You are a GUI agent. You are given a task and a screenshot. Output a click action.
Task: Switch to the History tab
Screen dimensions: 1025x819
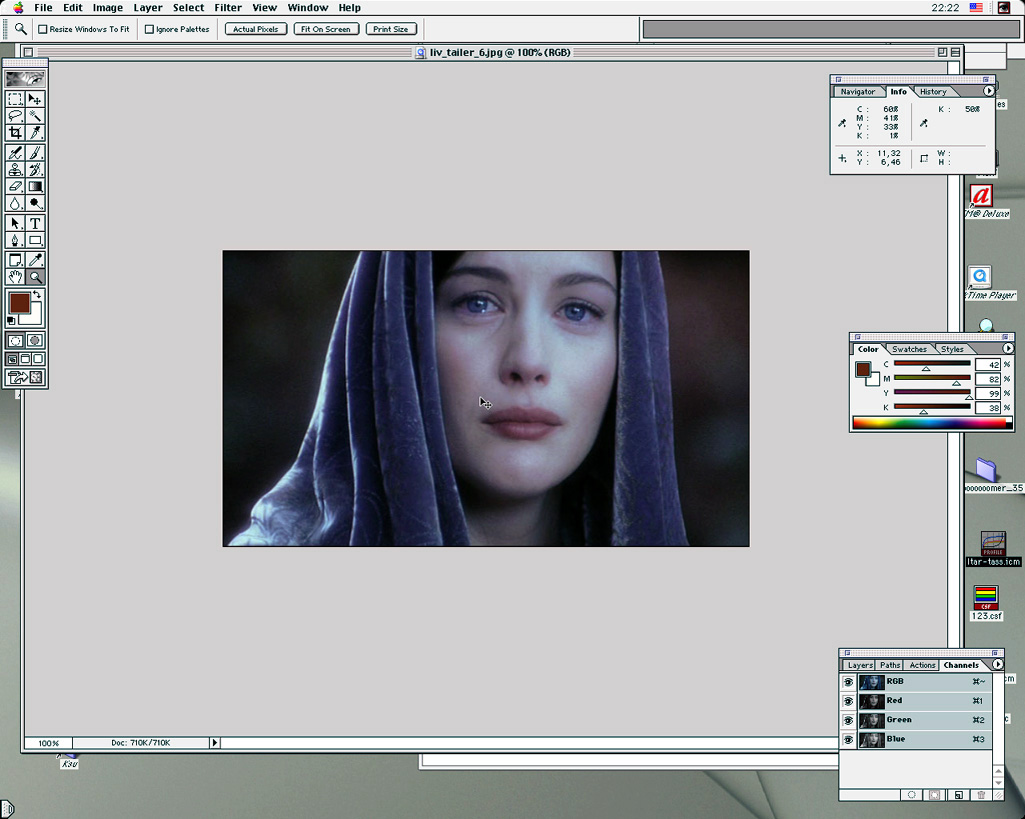(933, 92)
